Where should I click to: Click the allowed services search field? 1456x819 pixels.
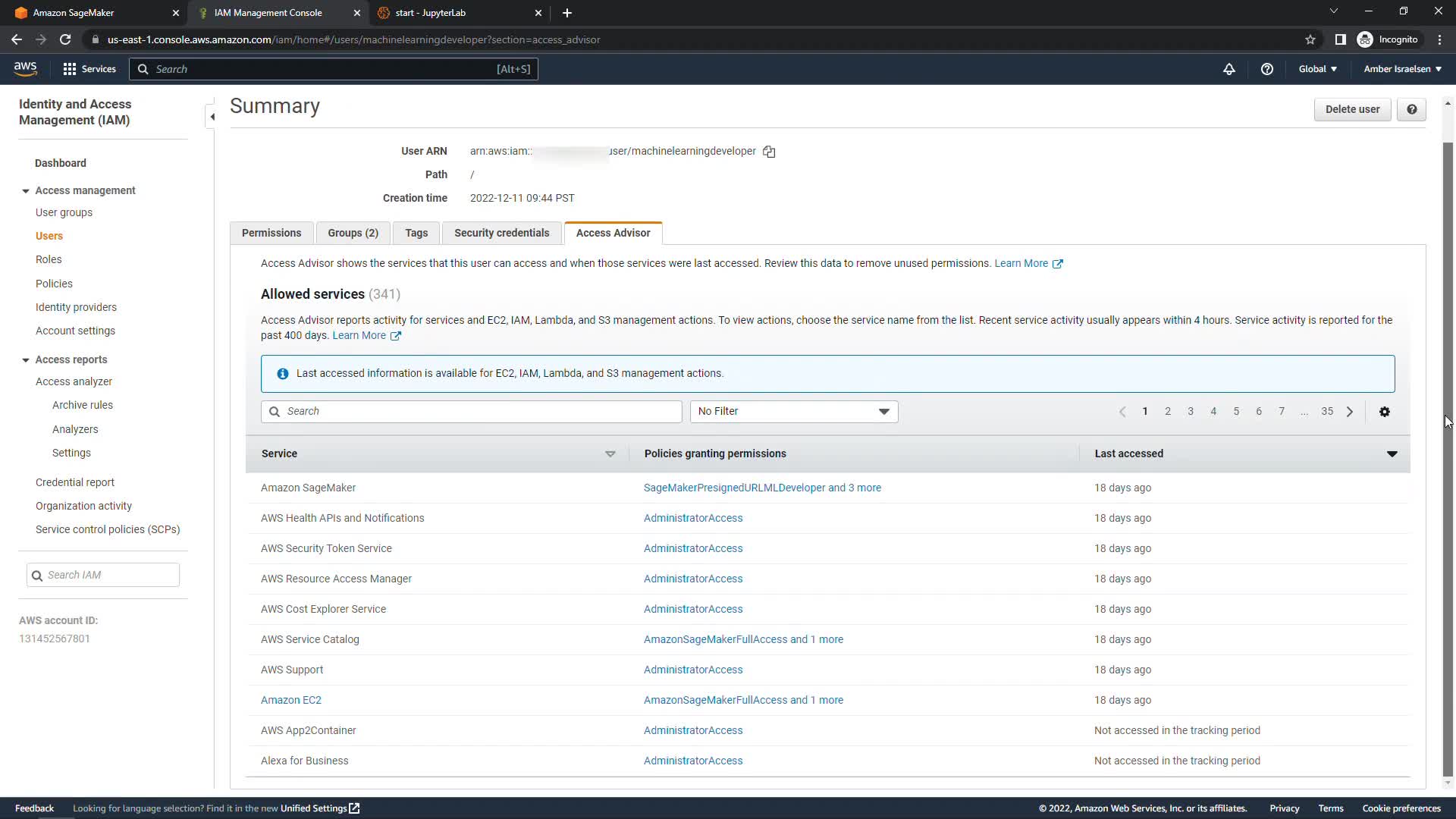[x=472, y=412]
